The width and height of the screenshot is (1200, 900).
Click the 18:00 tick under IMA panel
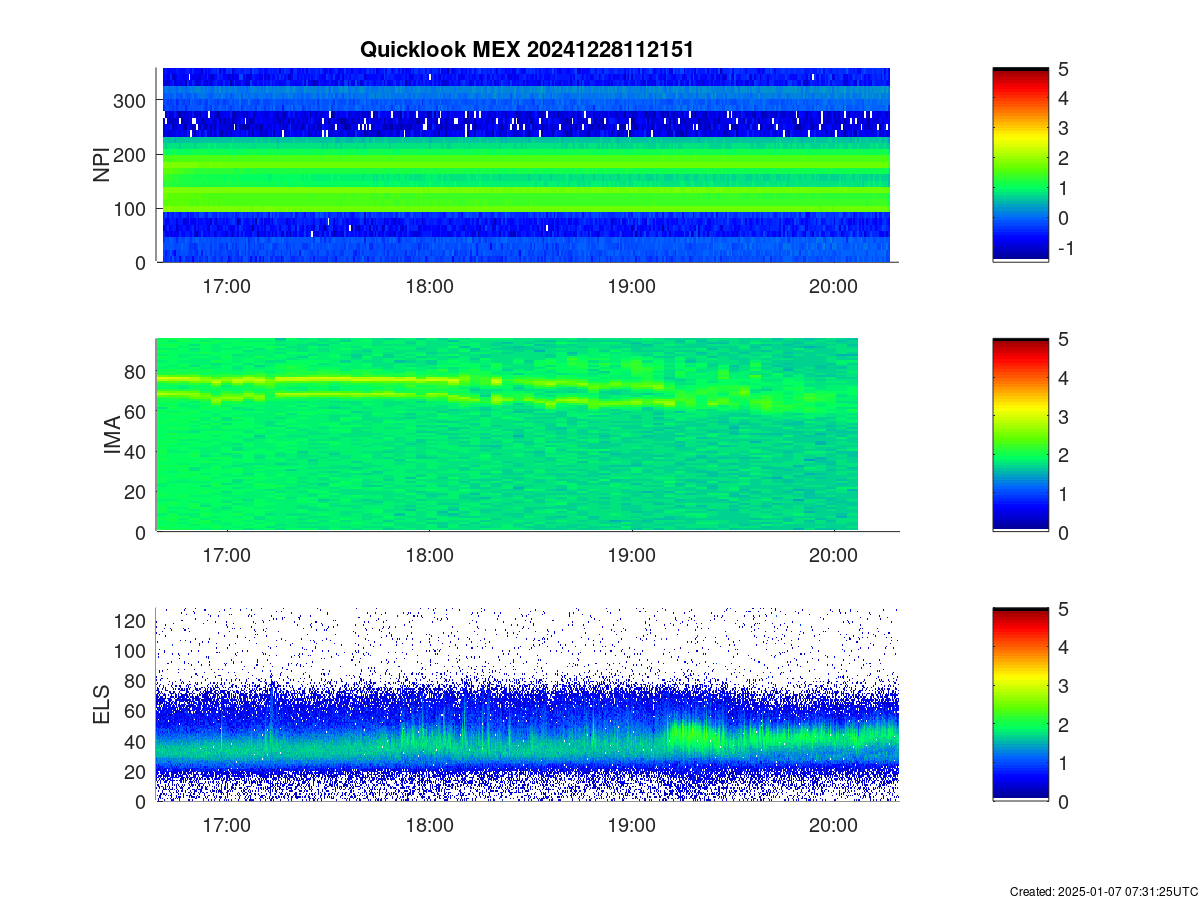coord(429,555)
